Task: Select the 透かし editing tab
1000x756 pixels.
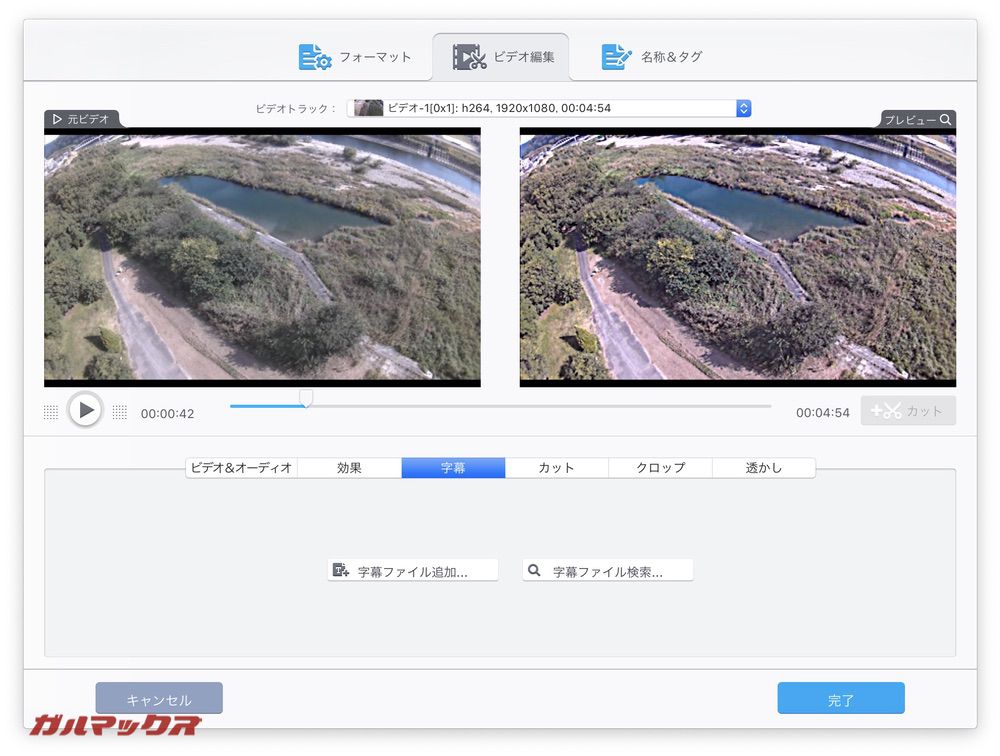Action: pos(763,467)
